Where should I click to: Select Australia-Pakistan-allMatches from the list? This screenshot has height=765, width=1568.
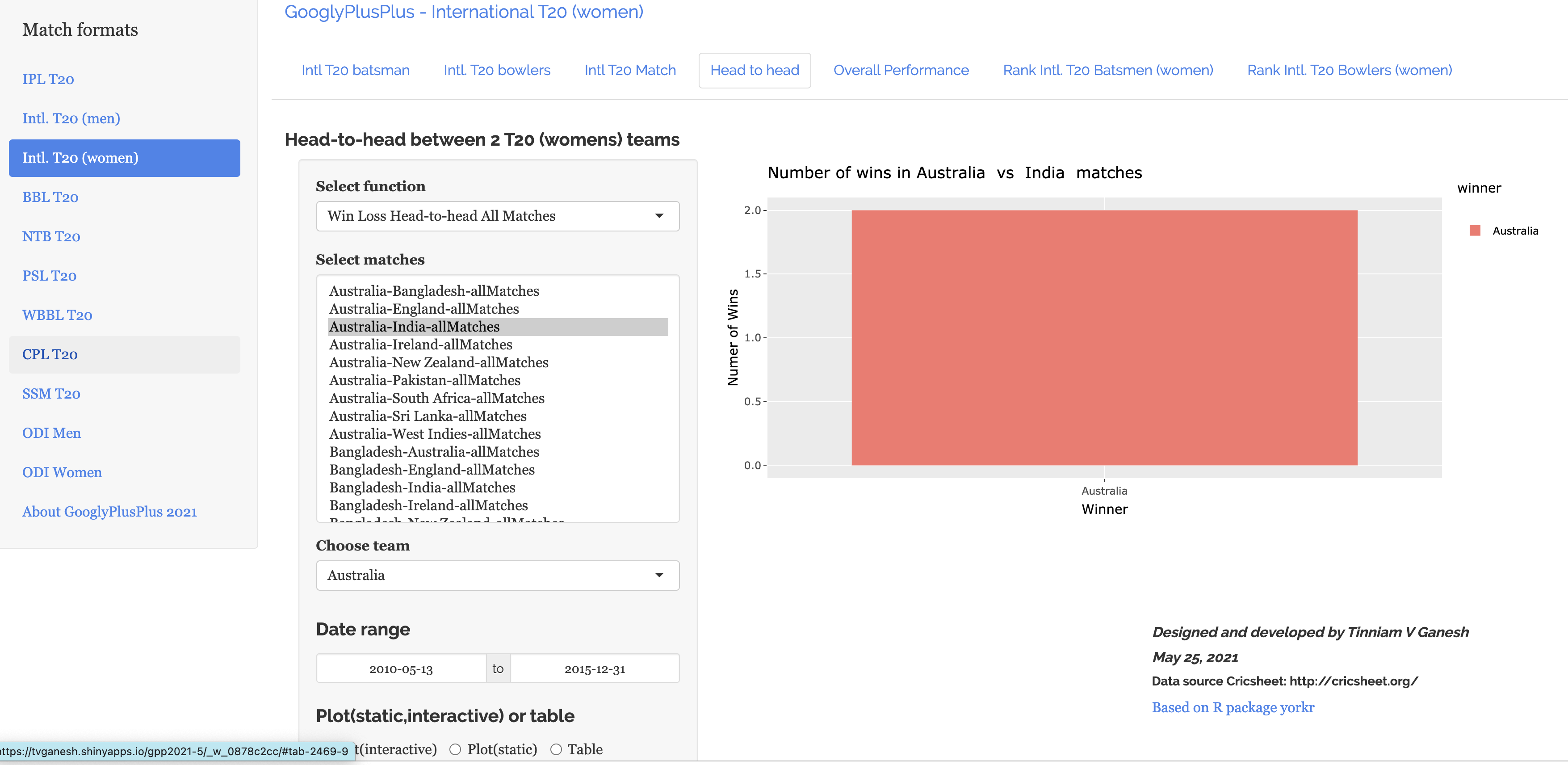pos(424,380)
